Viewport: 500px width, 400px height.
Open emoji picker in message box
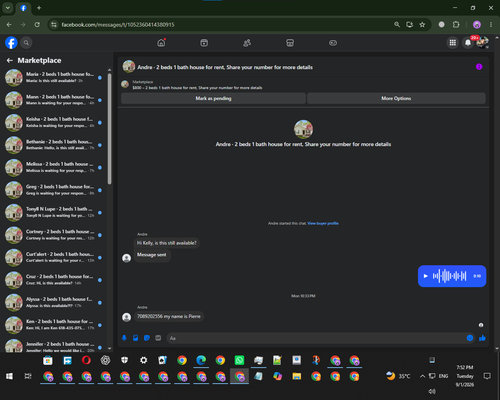[x=470, y=338]
